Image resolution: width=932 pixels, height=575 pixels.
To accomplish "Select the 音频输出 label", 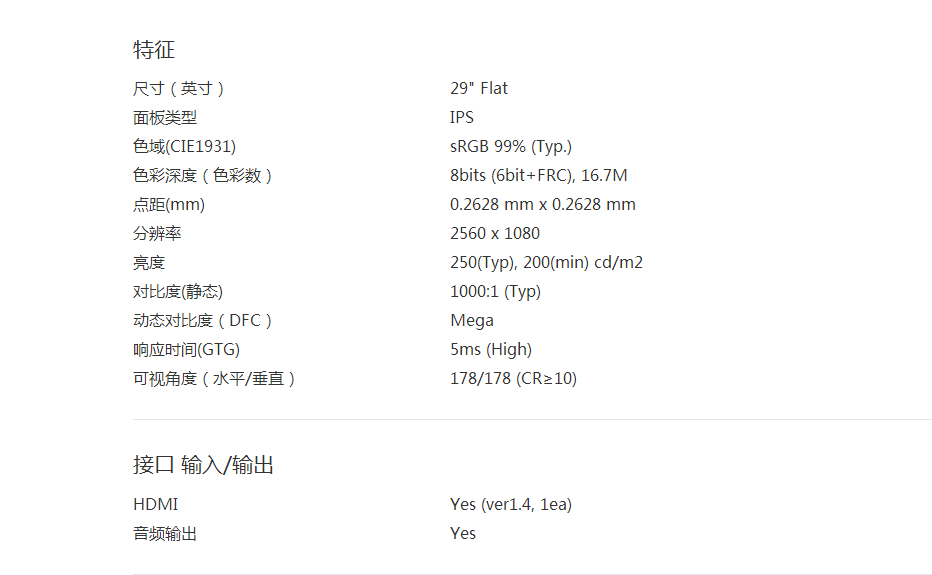I will 165,533.
